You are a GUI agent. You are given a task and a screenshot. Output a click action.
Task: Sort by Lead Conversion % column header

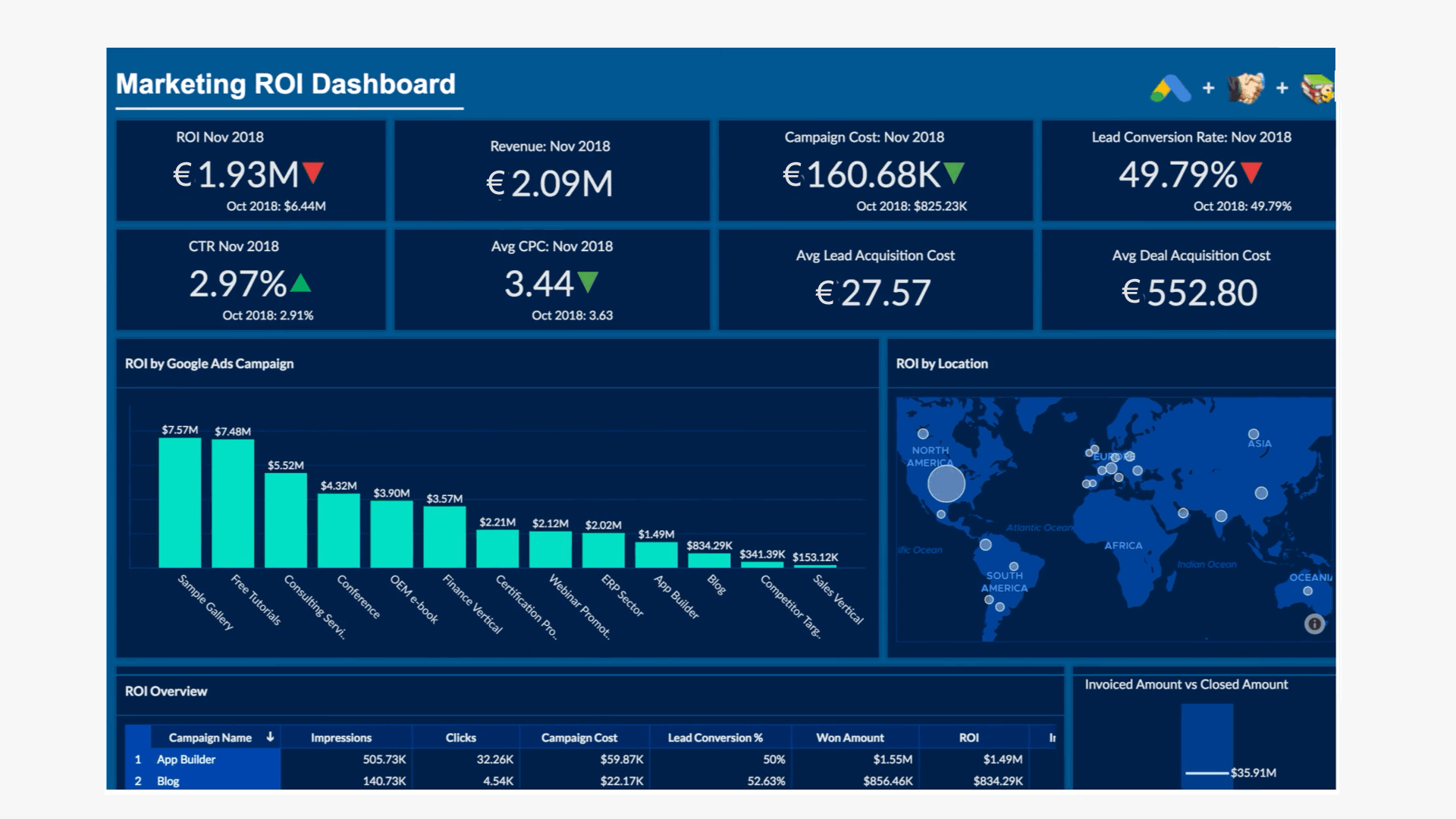click(x=715, y=738)
